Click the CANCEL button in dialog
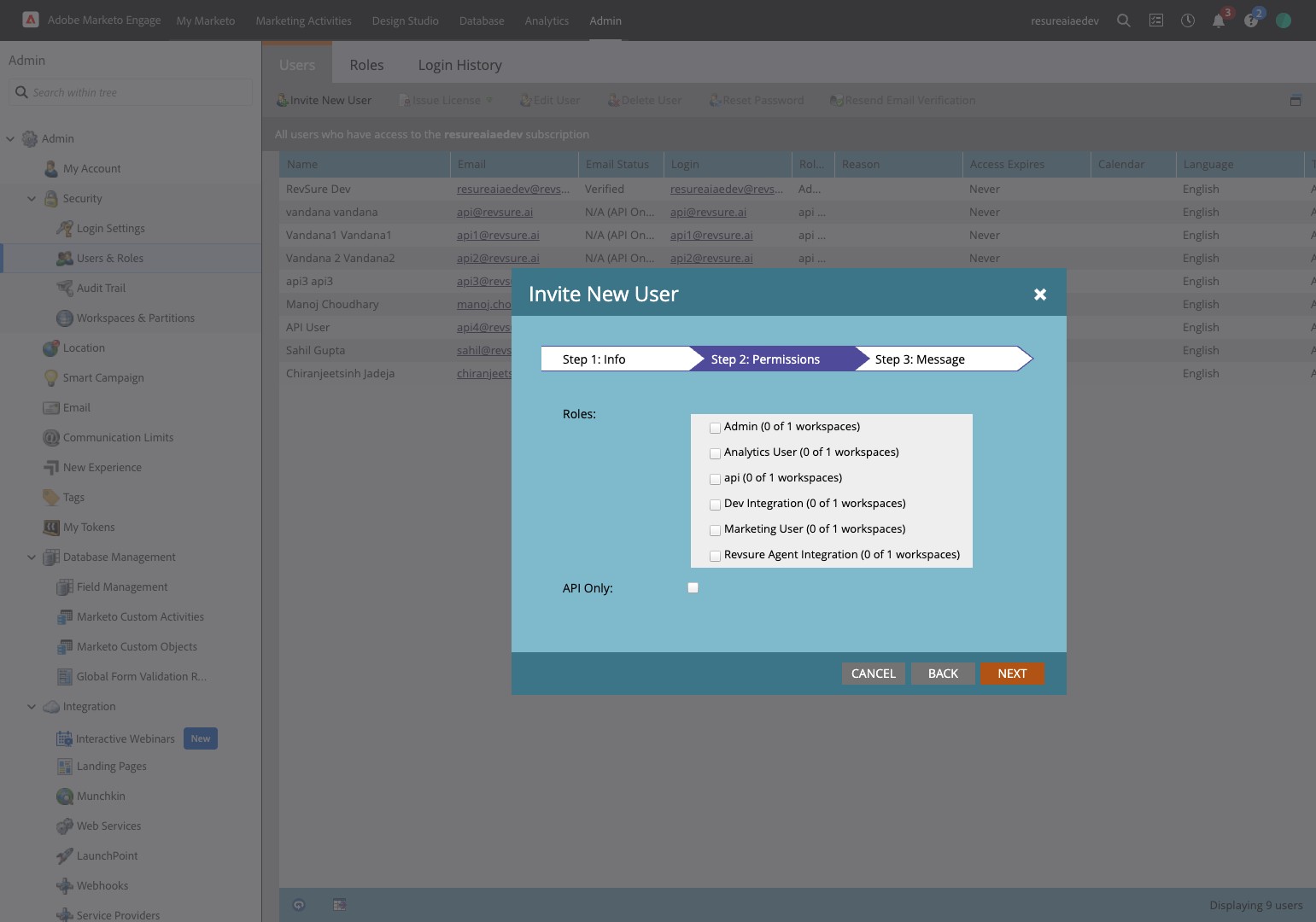The height and width of the screenshot is (922, 1316). [874, 674]
